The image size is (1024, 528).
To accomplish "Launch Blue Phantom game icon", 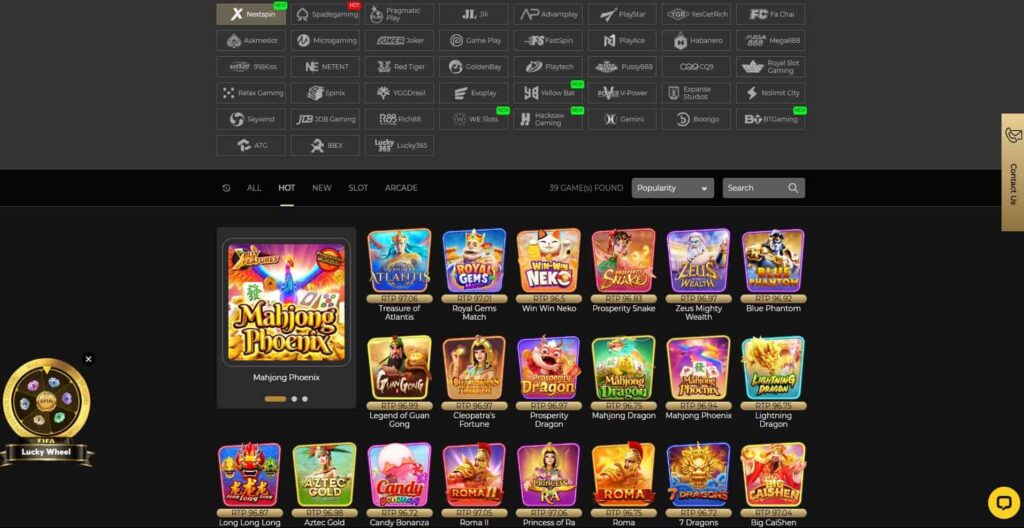I will (773, 260).
